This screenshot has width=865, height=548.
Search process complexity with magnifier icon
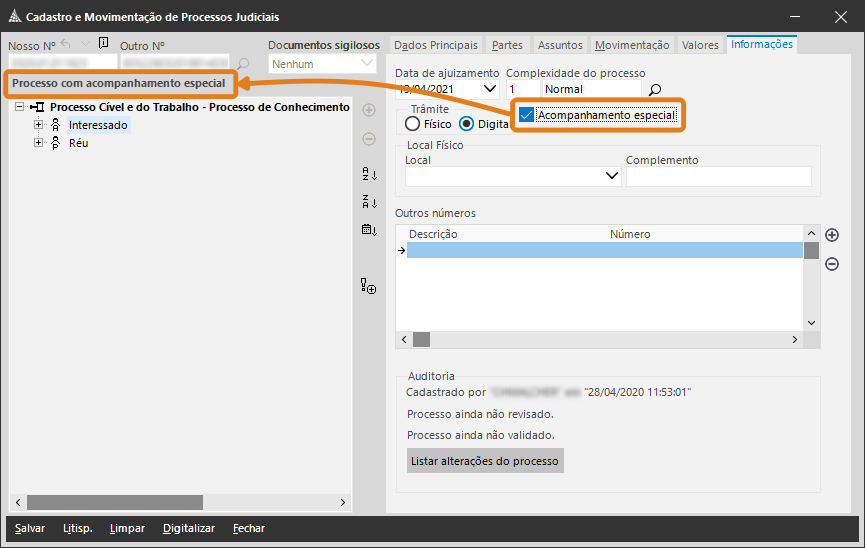[655, 90]
